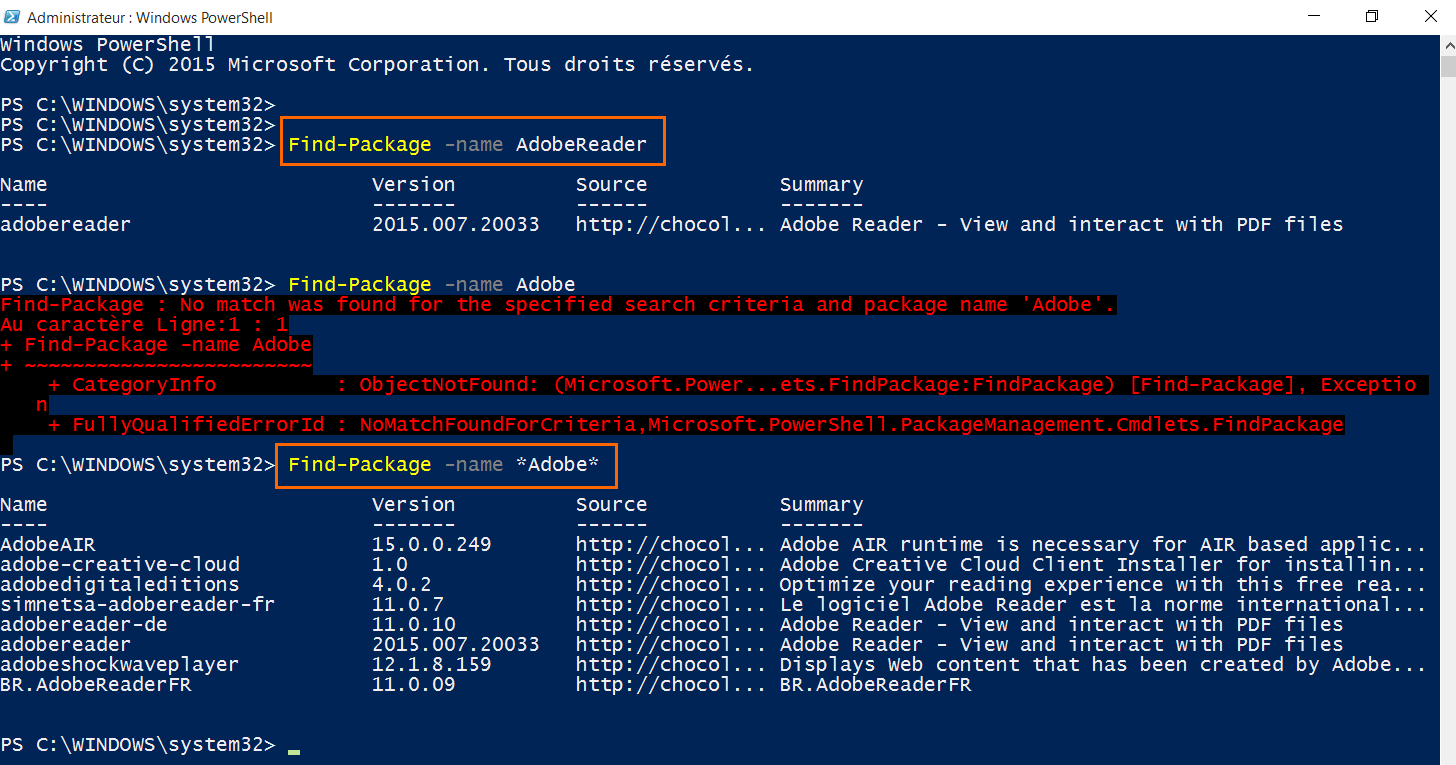
Task: Click the highlighted 'Find-Package -name *Adobe*' command
Action: (443, 465)
